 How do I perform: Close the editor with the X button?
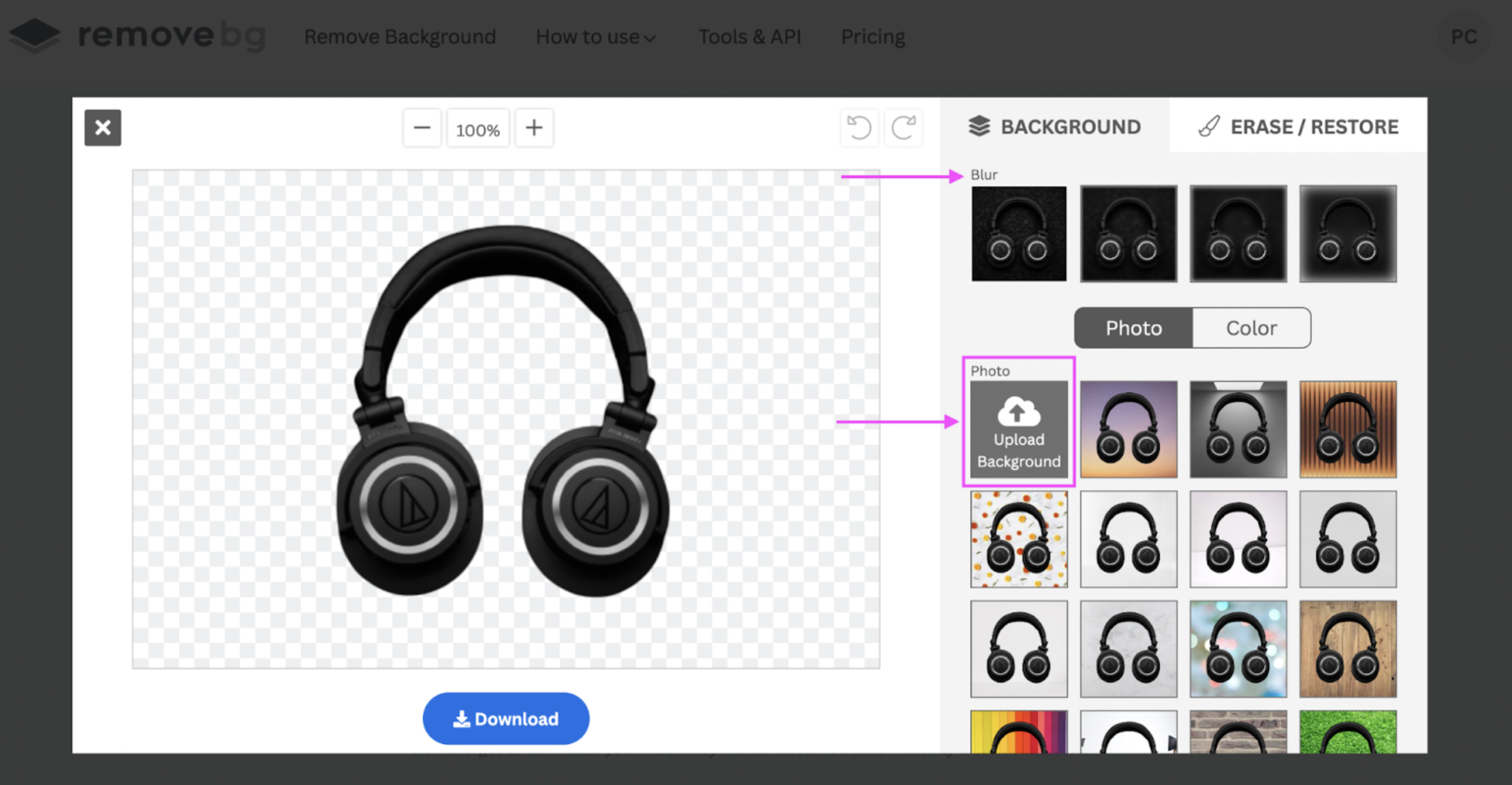(x=103, y=127)
